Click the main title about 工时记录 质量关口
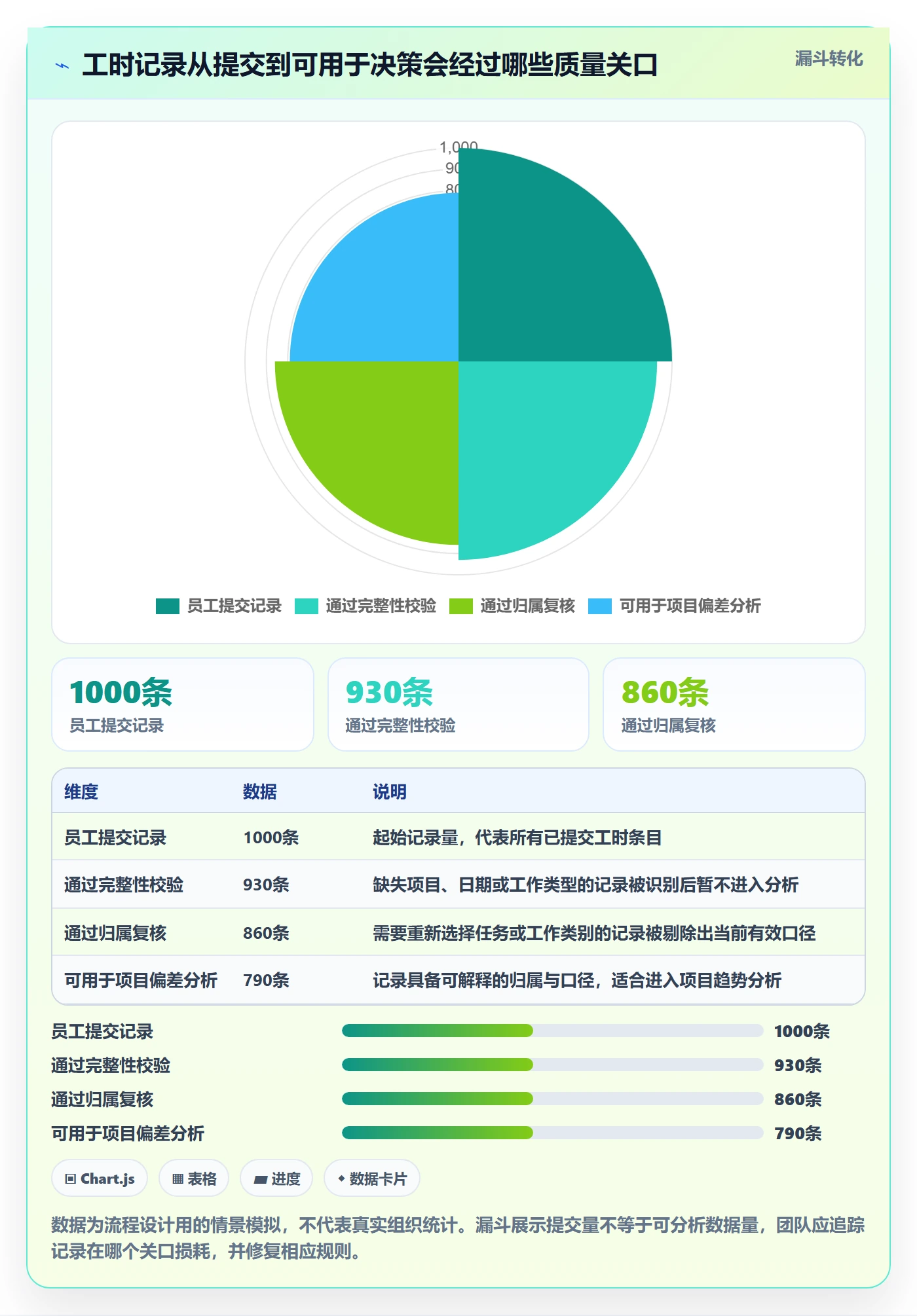The height and width of the screenshot is (1316, 917). [370, 65]
